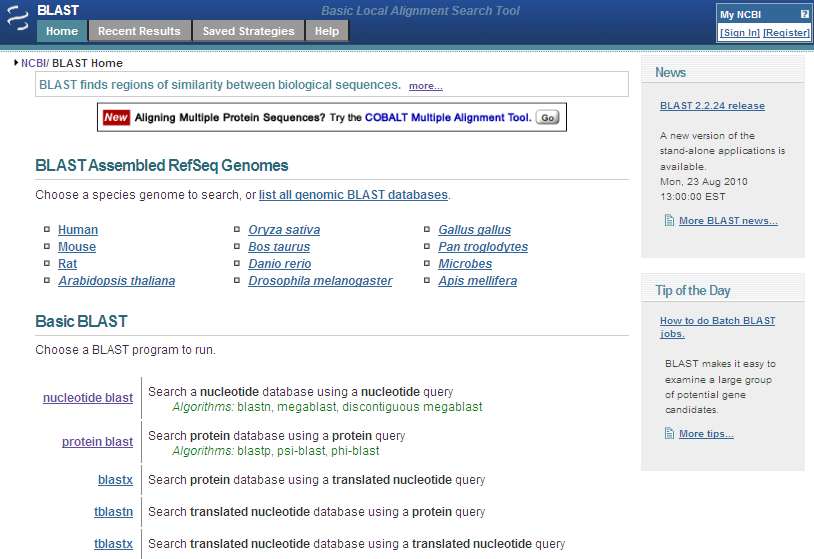The height and width of the screenshot is (559, 814).
Task: Click the NCBI helix logo icon
Action: (x=18, y=18)
